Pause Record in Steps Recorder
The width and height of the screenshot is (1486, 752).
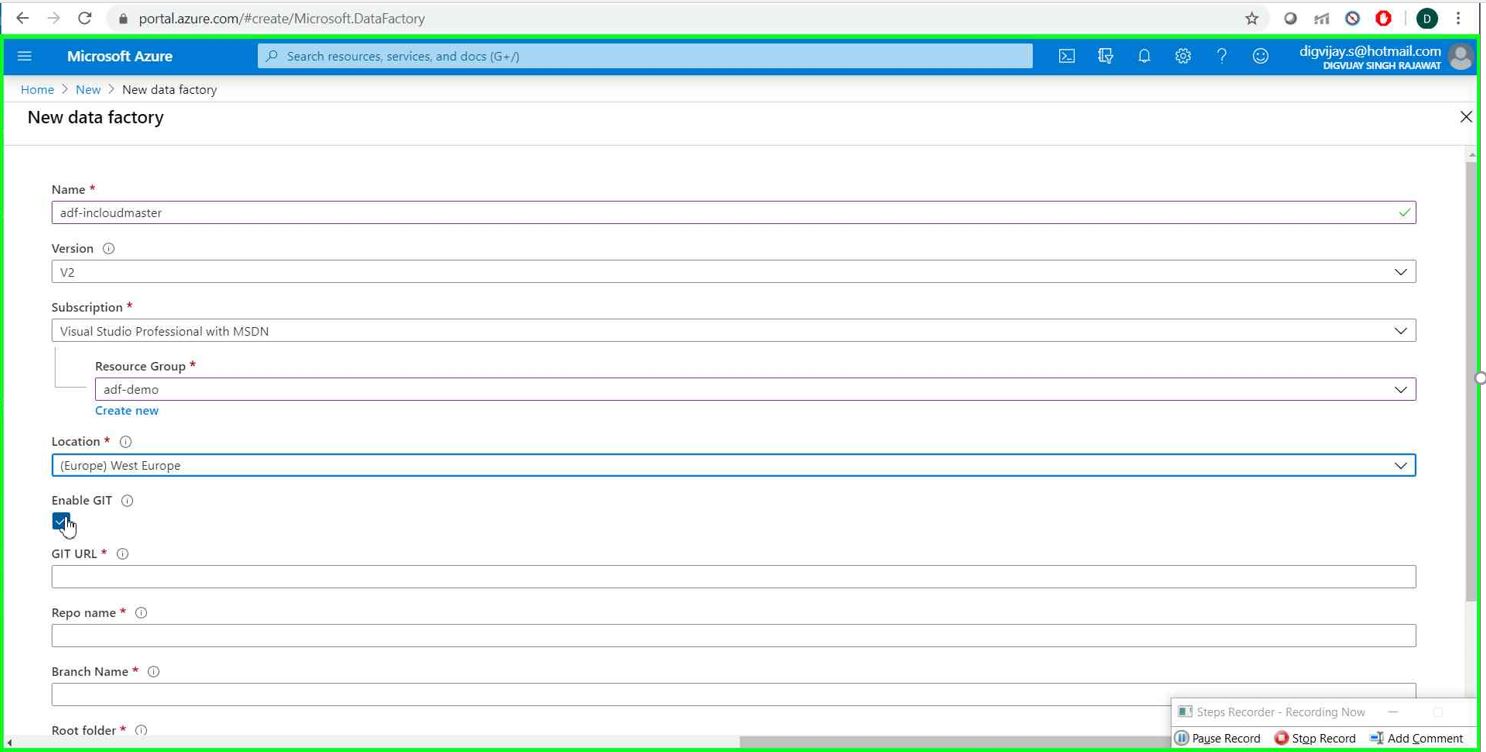(x=1218, y=738)
